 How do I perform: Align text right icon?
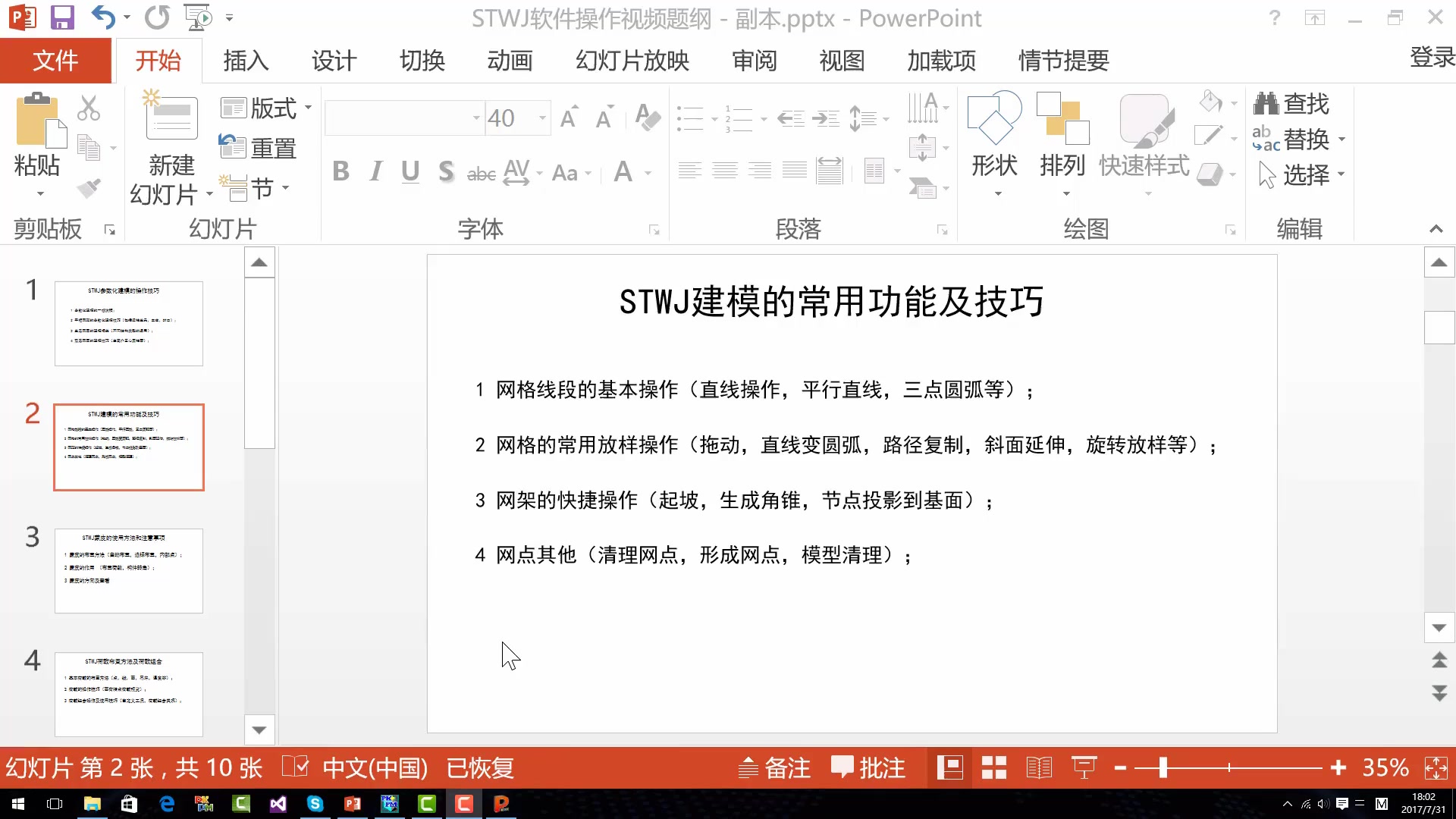[760, 171]
